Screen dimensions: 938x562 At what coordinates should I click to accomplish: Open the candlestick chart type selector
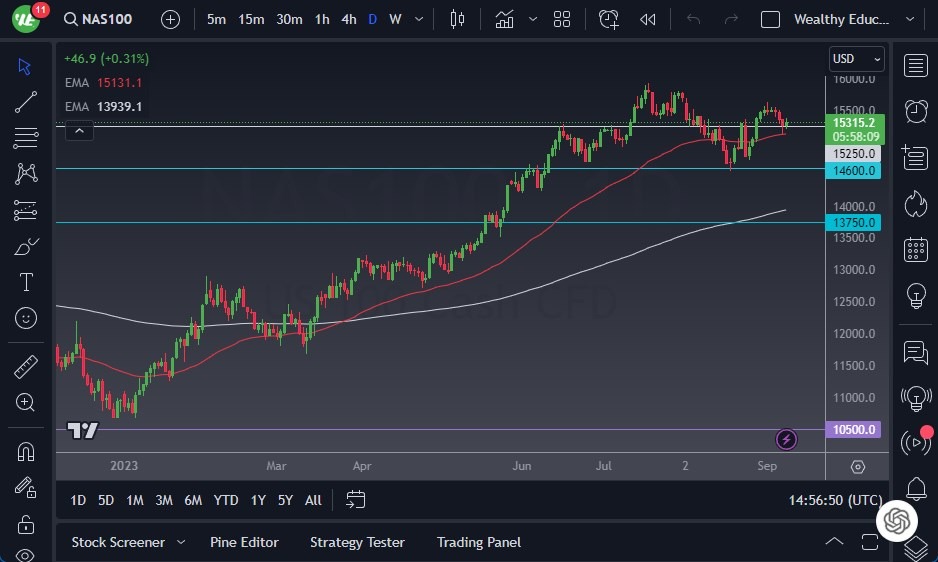pyautogui.click(x=458, y=19)
